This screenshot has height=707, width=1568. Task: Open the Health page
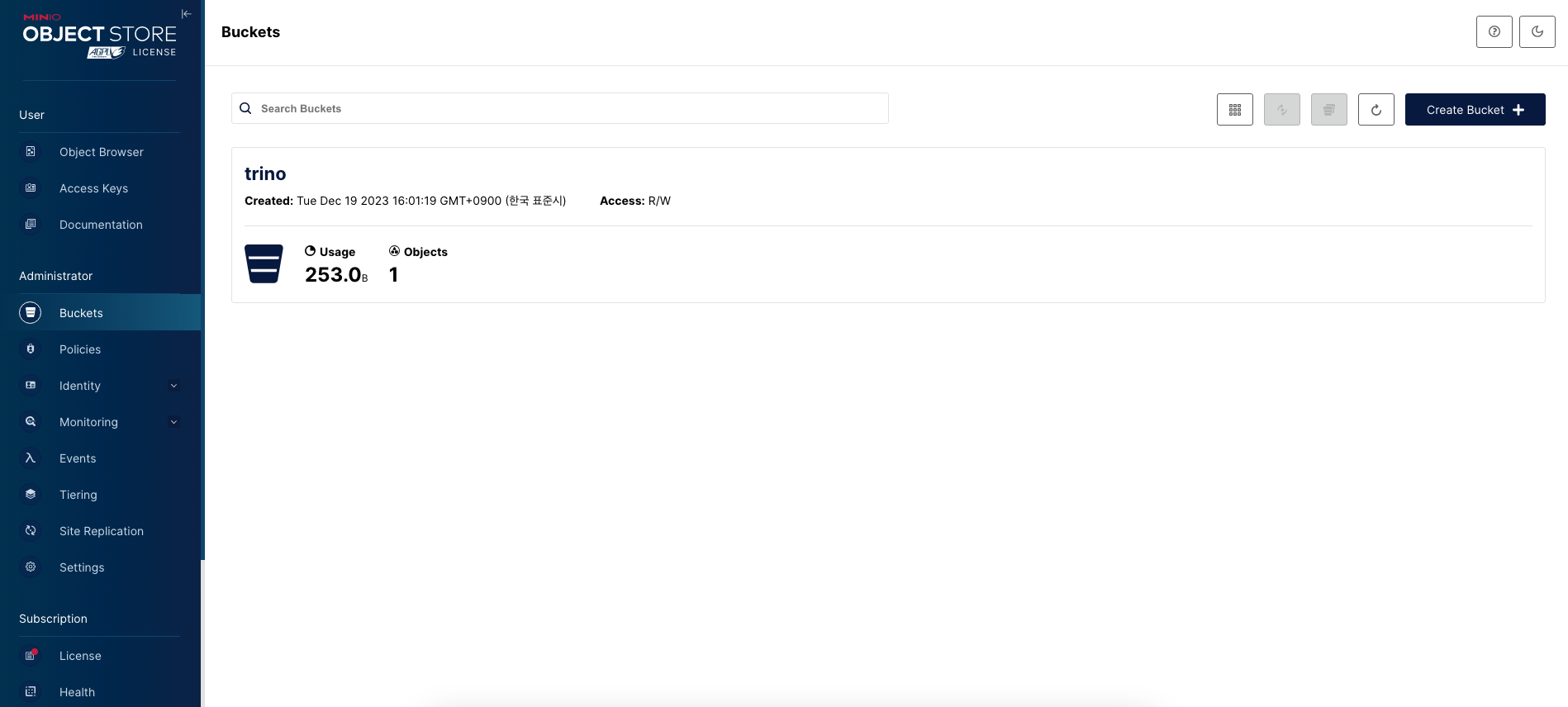coord(100,692)
